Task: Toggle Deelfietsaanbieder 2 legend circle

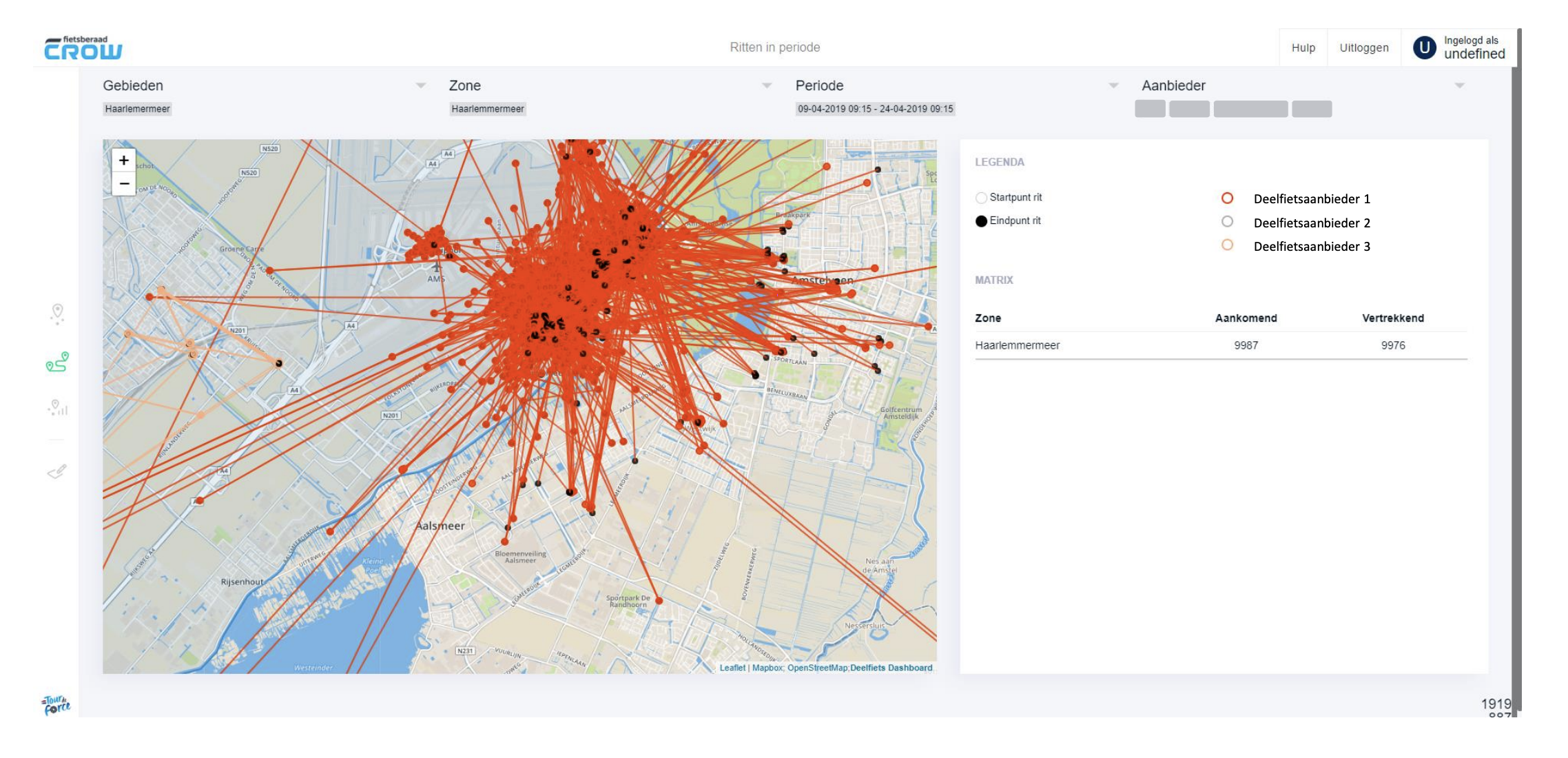Action: [1227, 222]
